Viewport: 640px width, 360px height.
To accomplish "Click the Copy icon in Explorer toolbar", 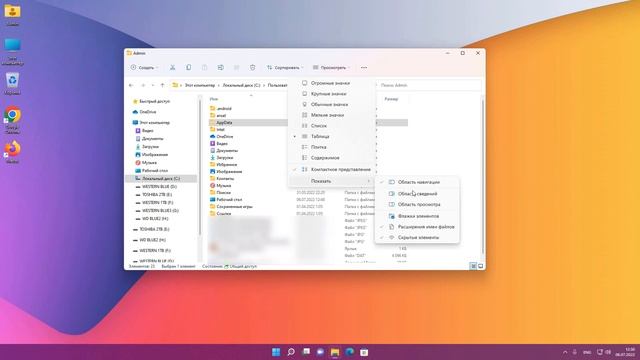I will [189, 67].
